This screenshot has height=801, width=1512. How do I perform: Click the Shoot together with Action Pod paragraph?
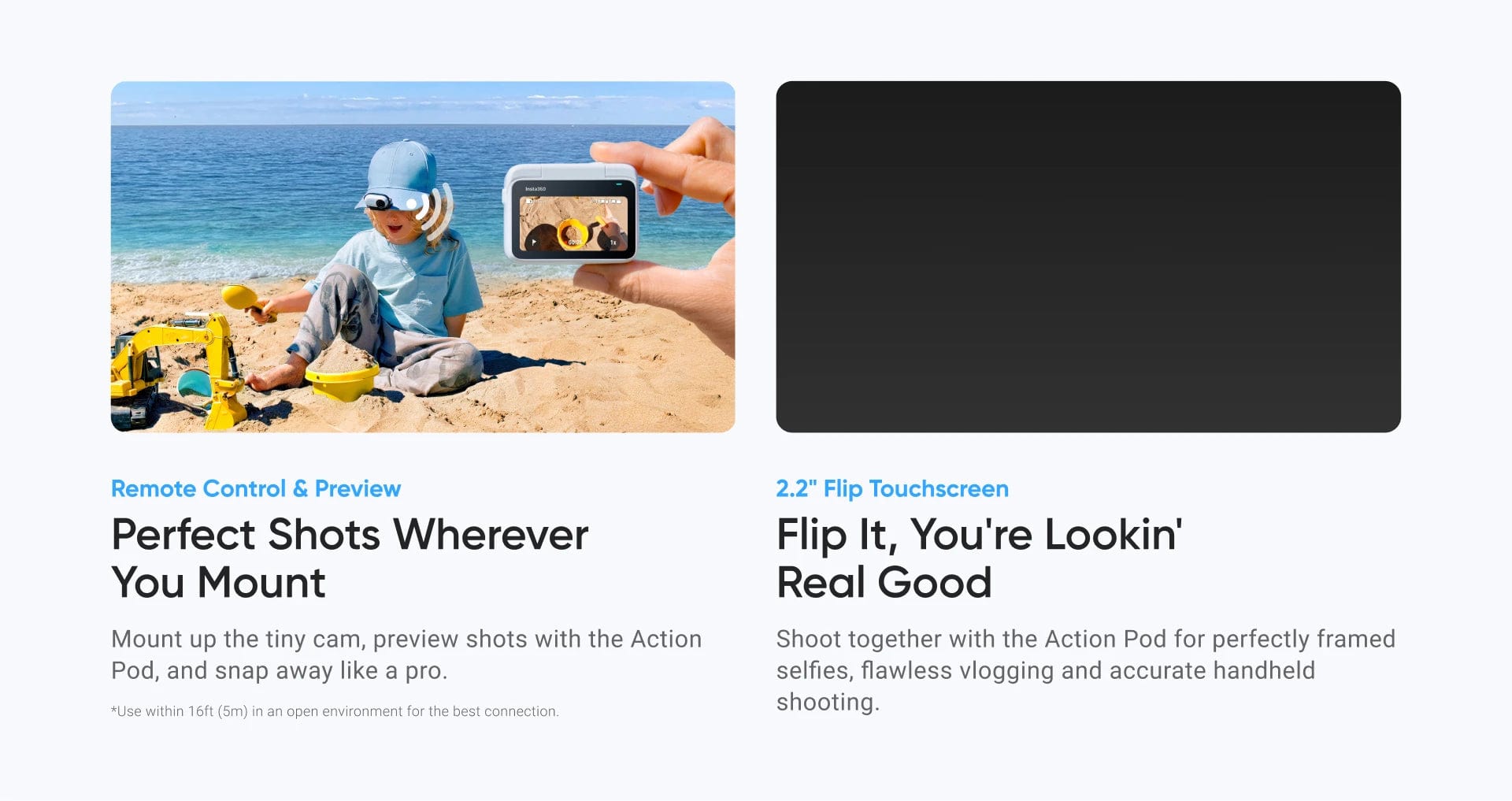1086,670
